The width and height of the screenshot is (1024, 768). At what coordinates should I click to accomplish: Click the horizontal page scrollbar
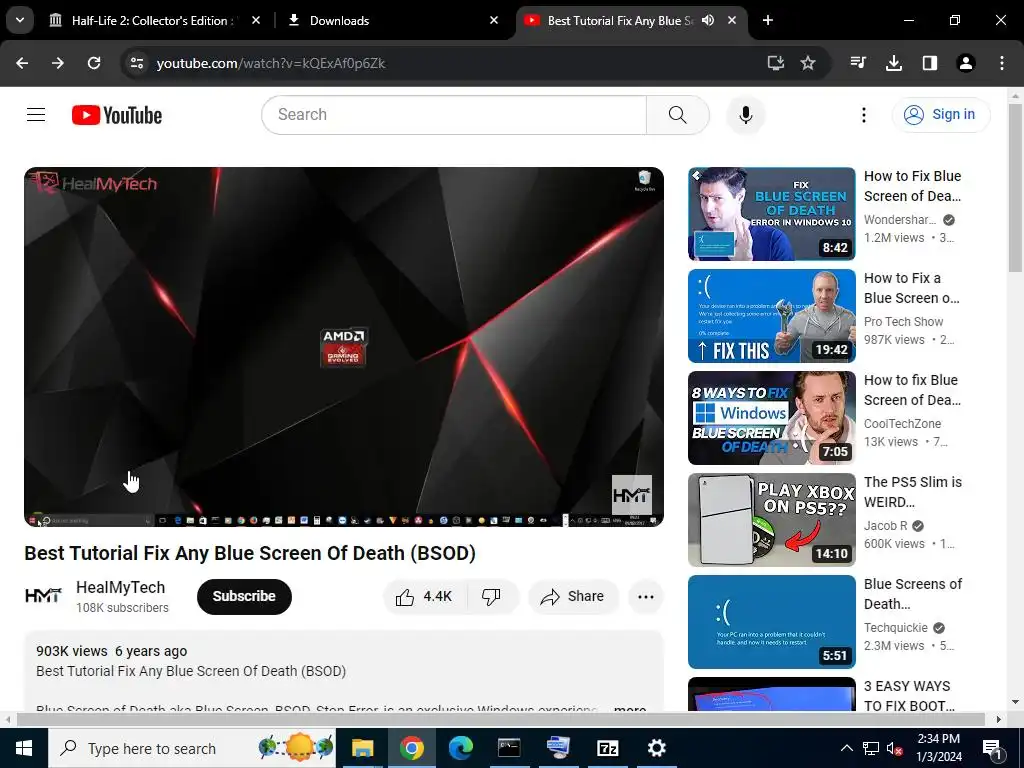click(500, 719)
